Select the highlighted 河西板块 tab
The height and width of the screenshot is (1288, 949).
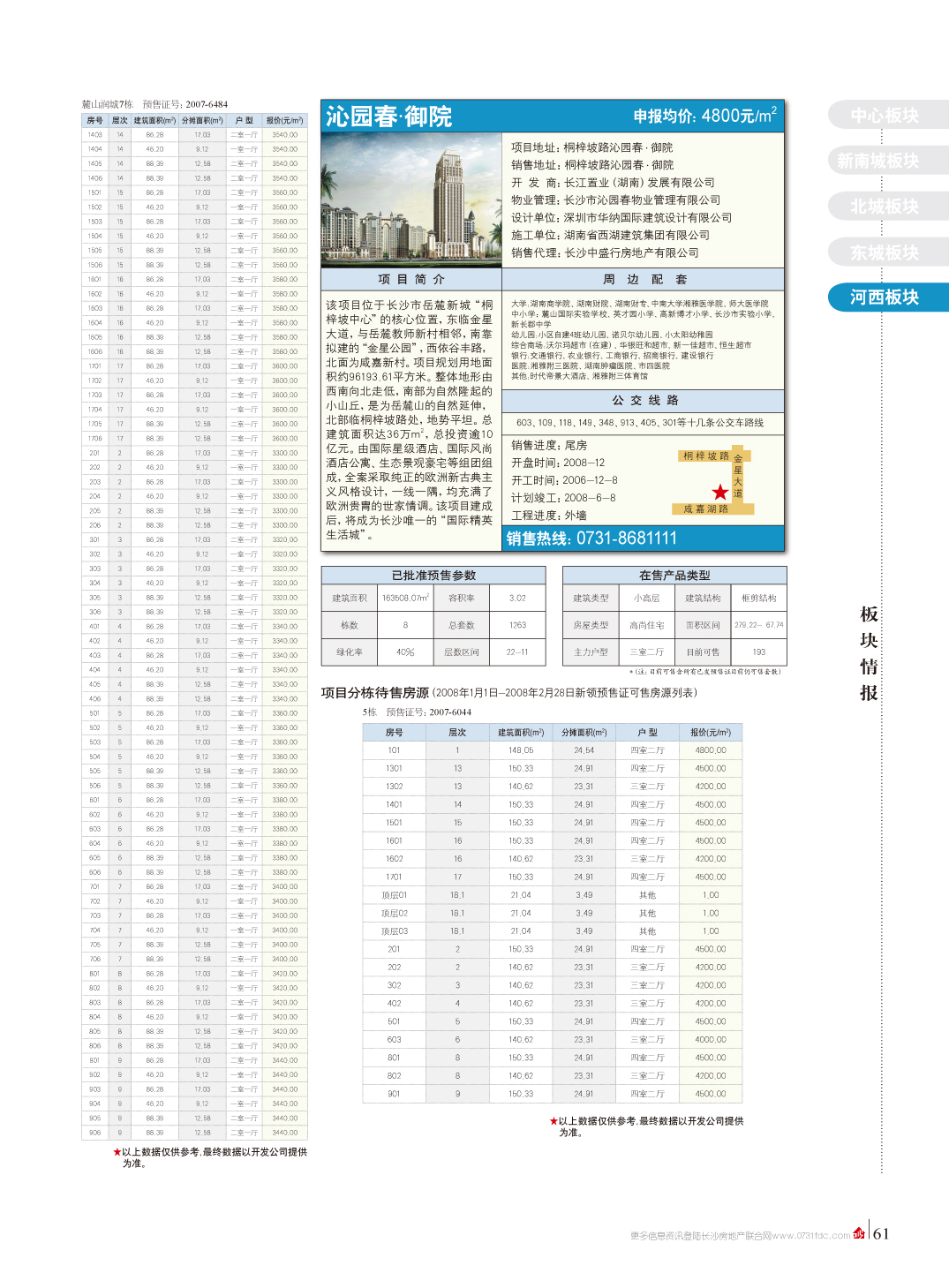pyautogui.click(x=885, y=298)
